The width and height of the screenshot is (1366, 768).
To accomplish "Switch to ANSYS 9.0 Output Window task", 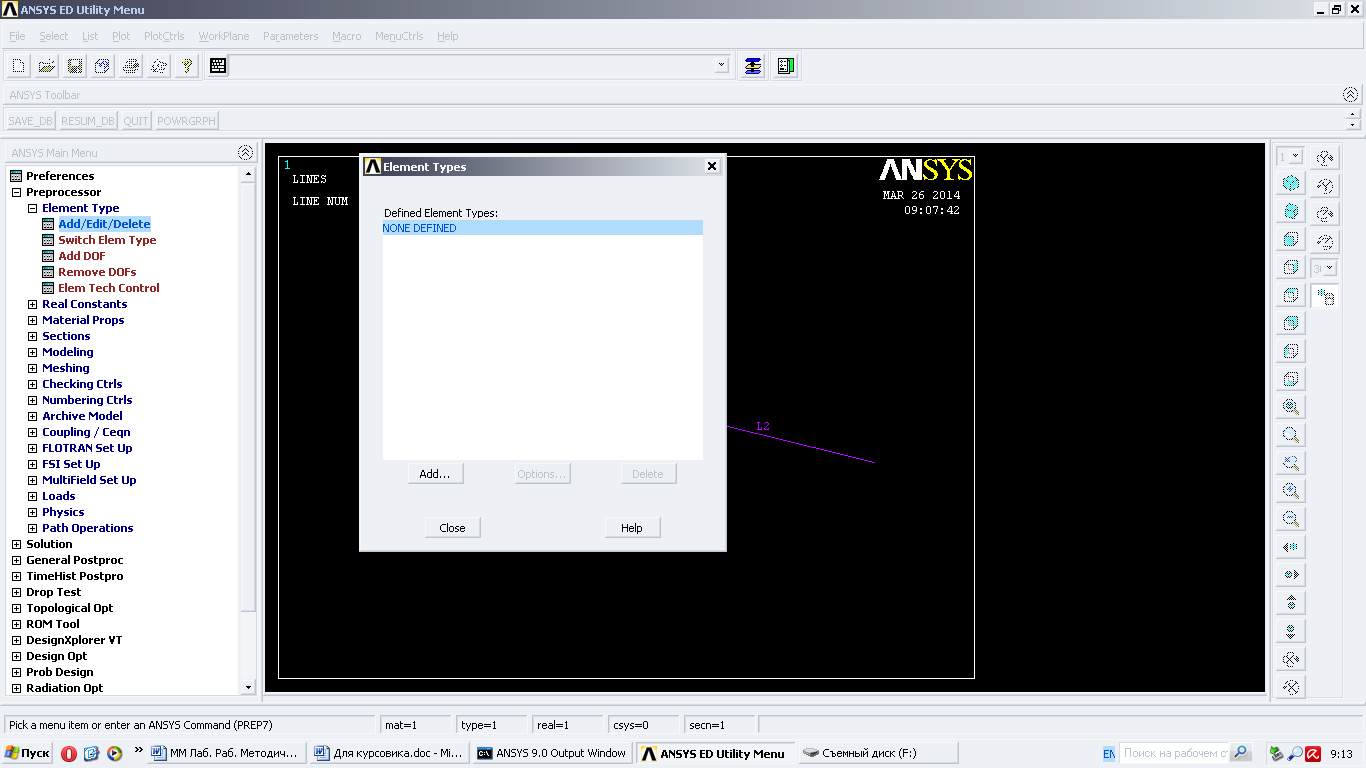I will pyautogui.click(x=551, y=753).
